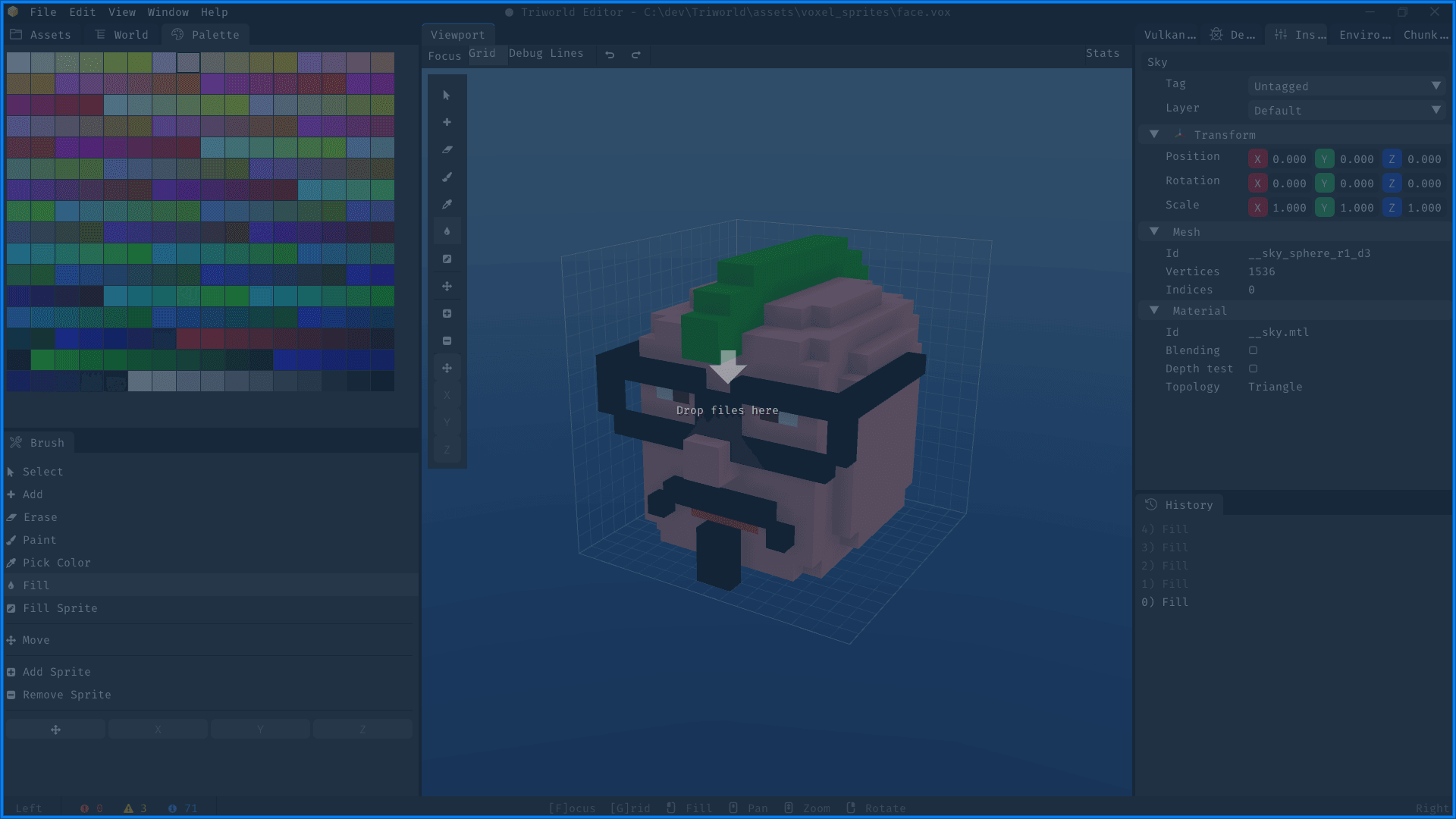Open the Layer dropdown showing Default
The height and width of the screenshot is (819, 1456).
pyautogui.click(x=1346, y=111)
